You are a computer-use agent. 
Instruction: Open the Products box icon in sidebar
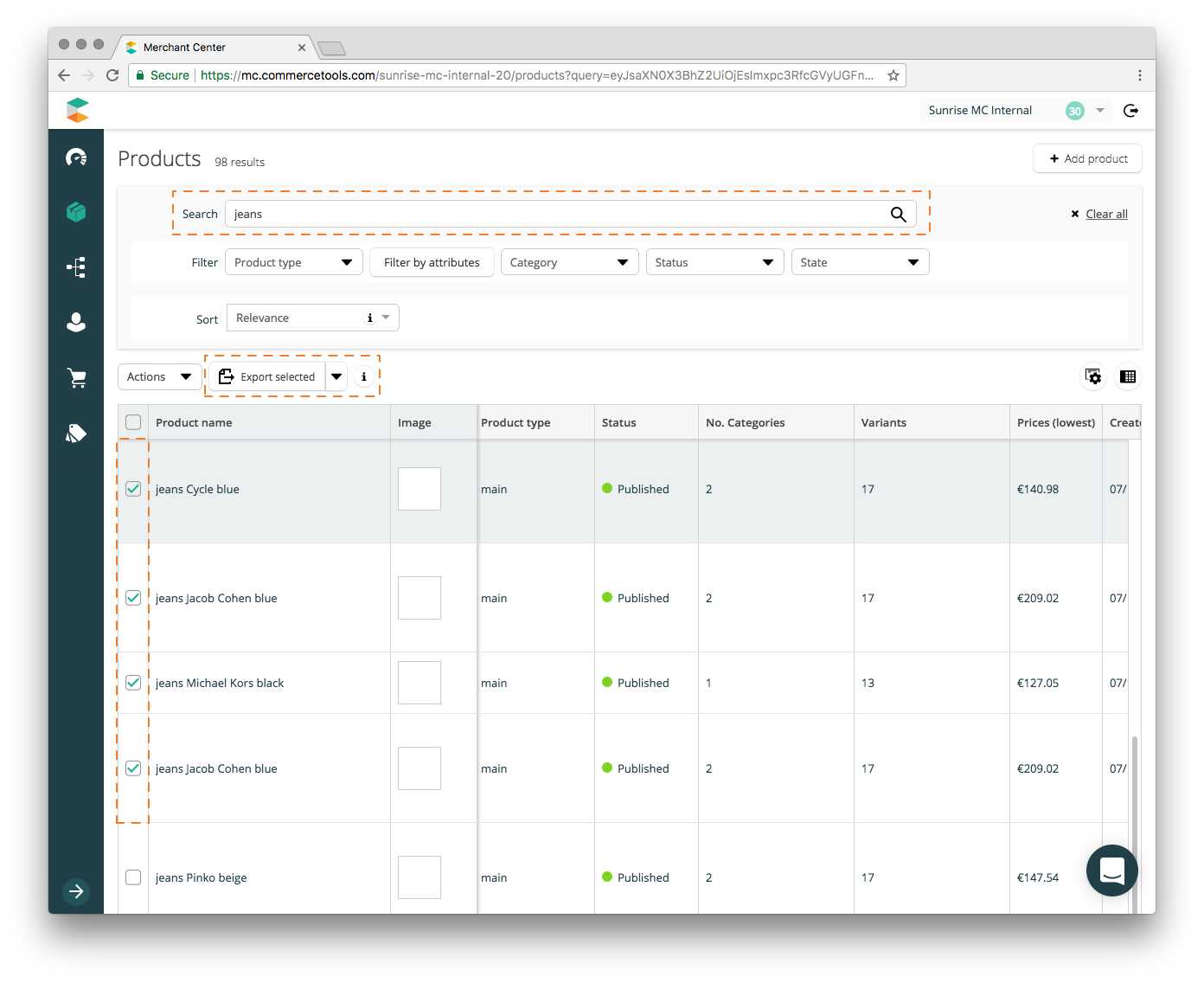point(76,212)
